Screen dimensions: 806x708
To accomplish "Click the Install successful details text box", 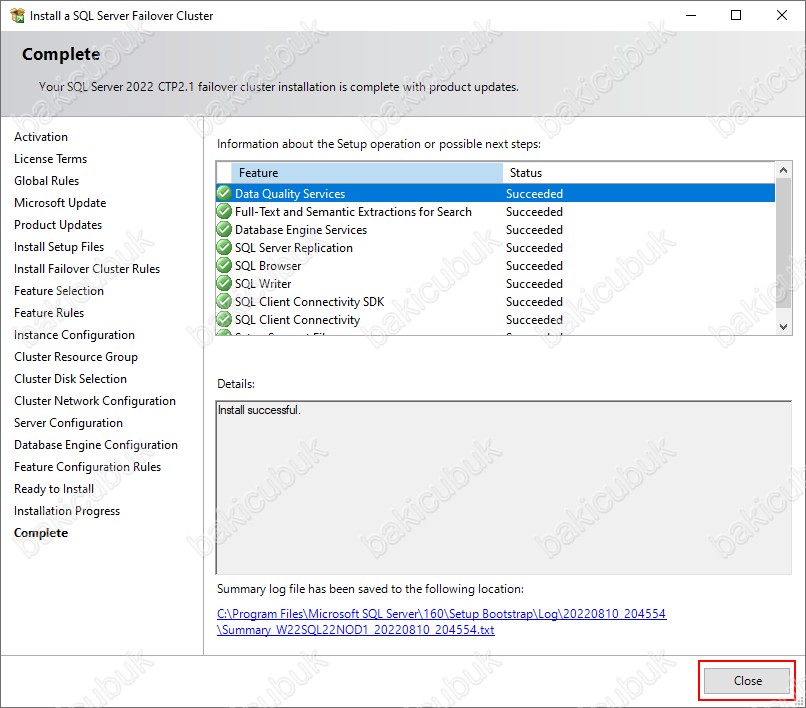I will tap(504, 487).
